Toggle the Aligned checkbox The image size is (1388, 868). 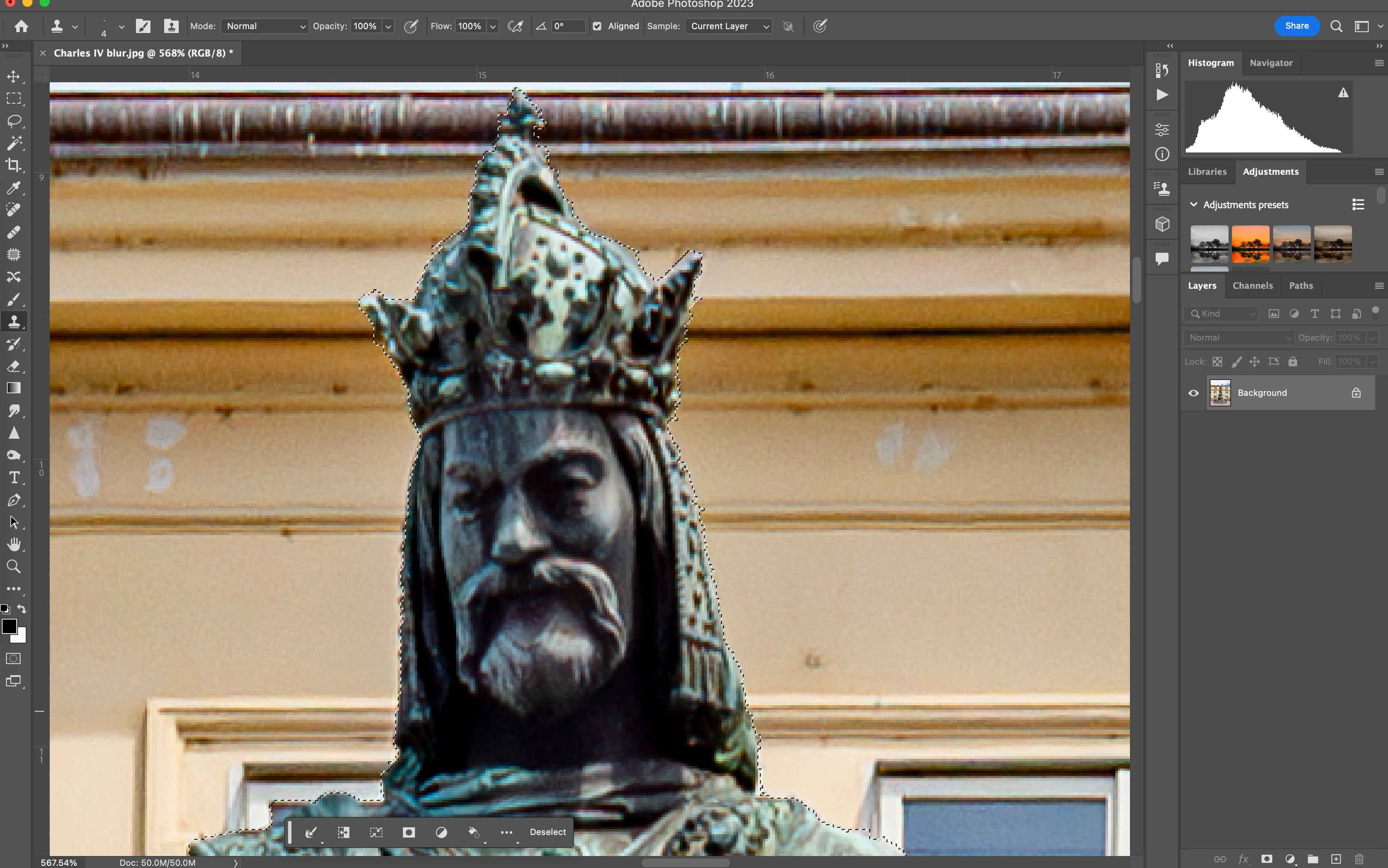pos(597,27)
